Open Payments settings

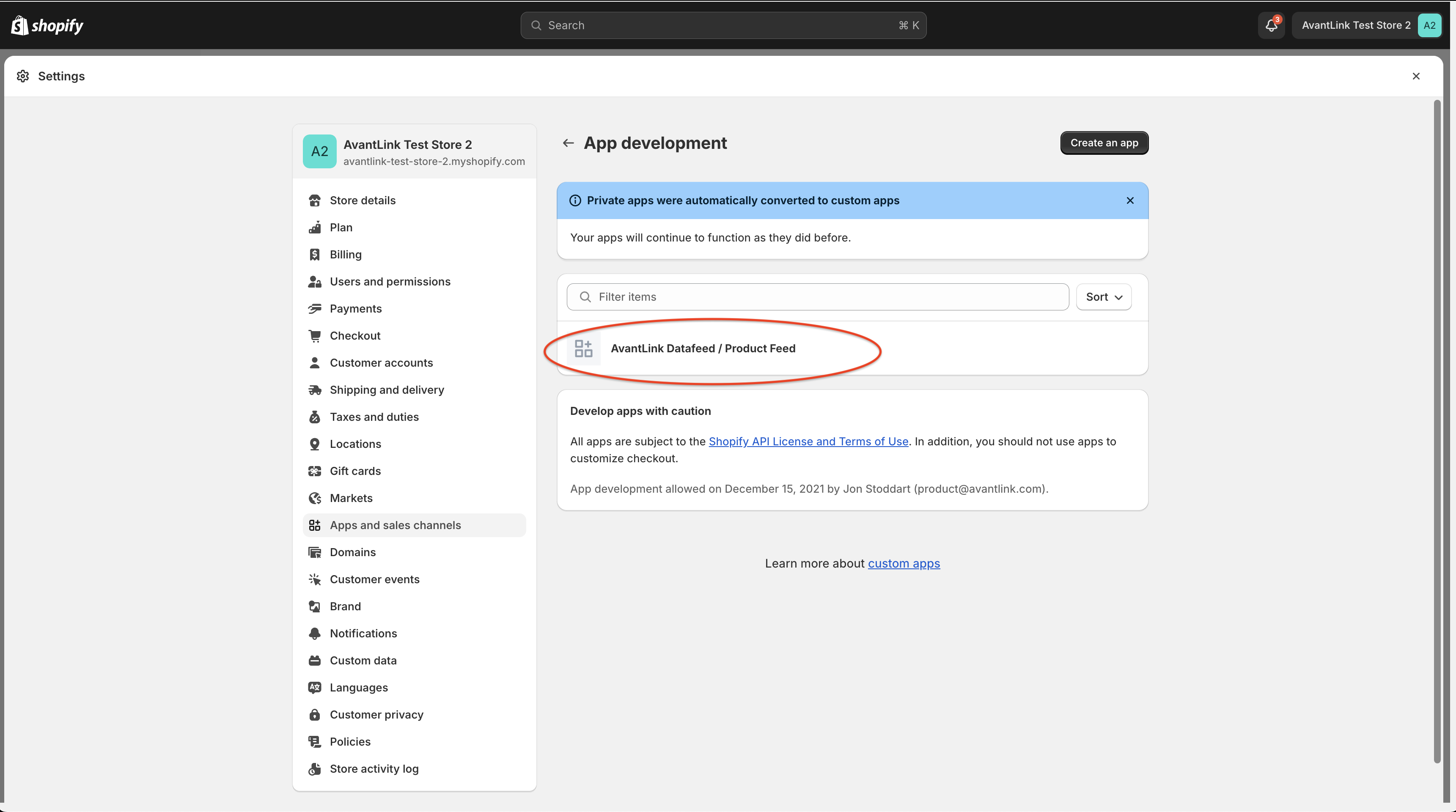414,309
